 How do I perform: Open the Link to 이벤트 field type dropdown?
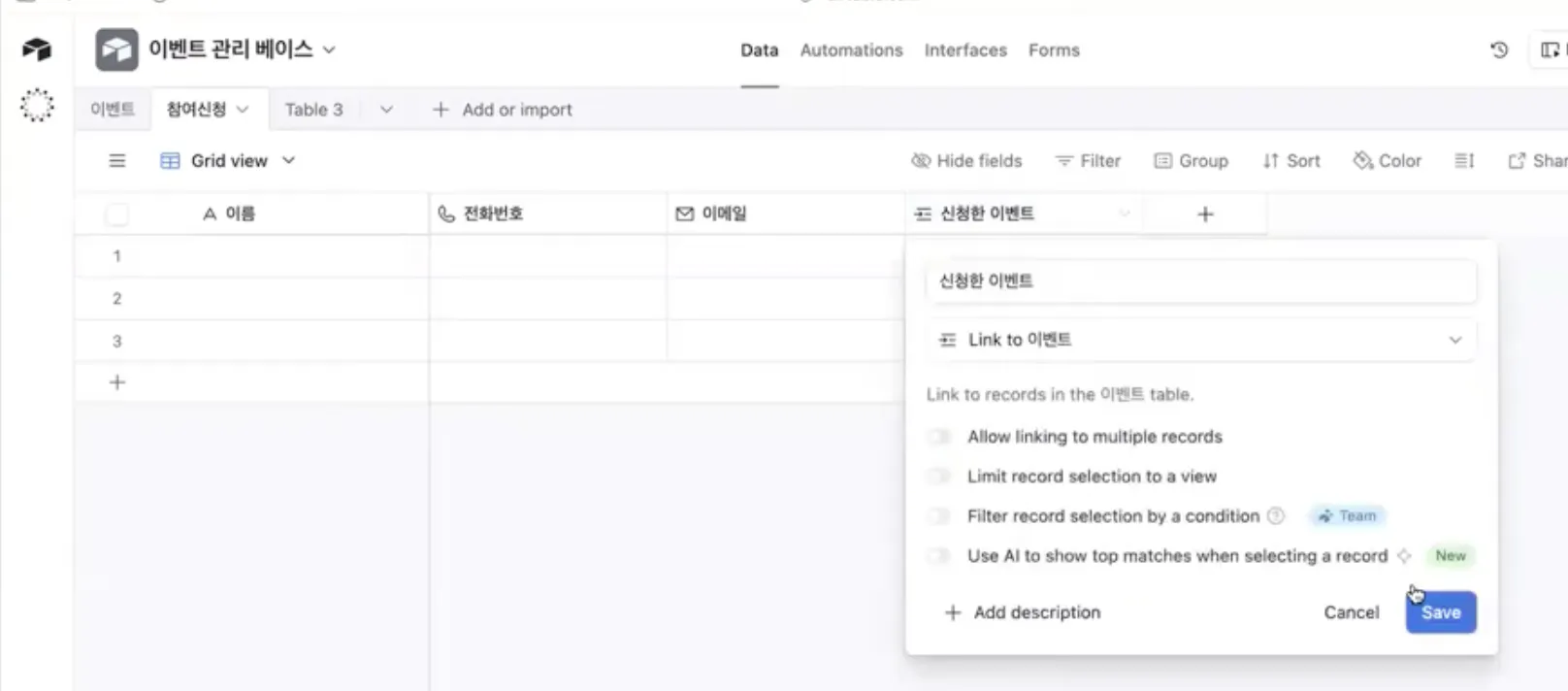tap(1201, 340)
